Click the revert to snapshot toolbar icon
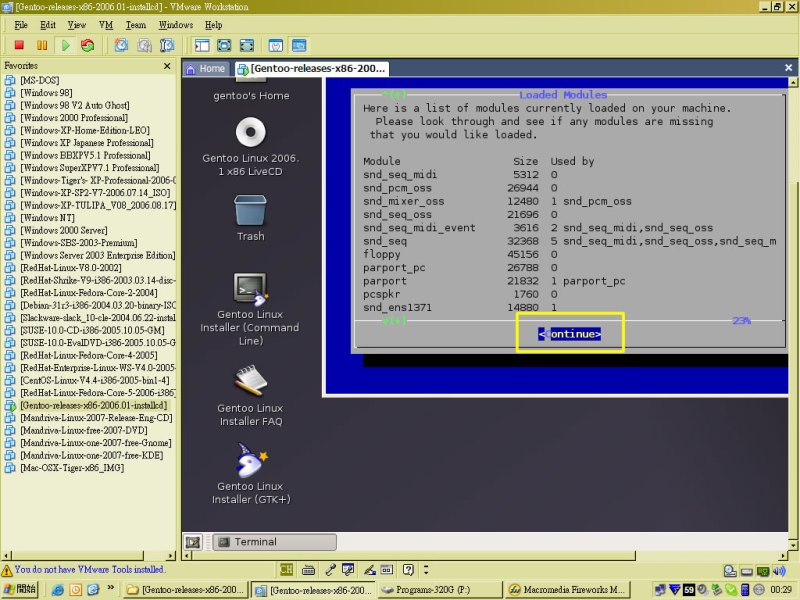 click(x=144, y=45)
